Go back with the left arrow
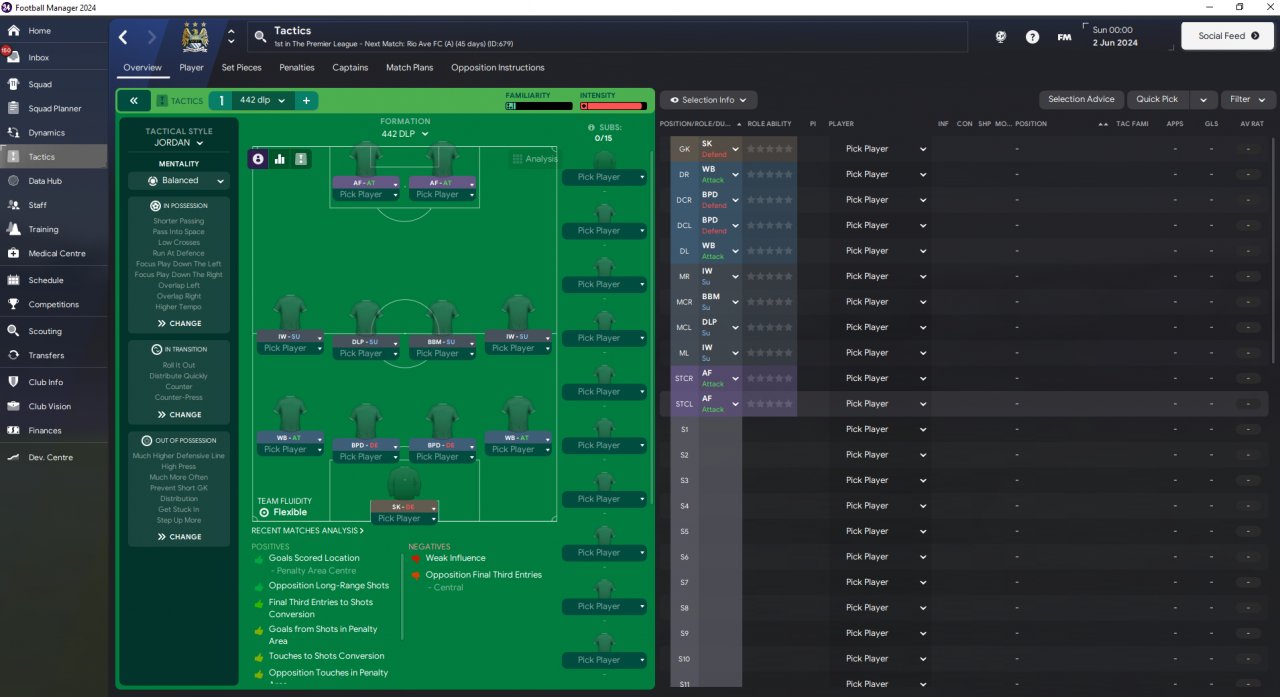 click(x=123, y=37)
